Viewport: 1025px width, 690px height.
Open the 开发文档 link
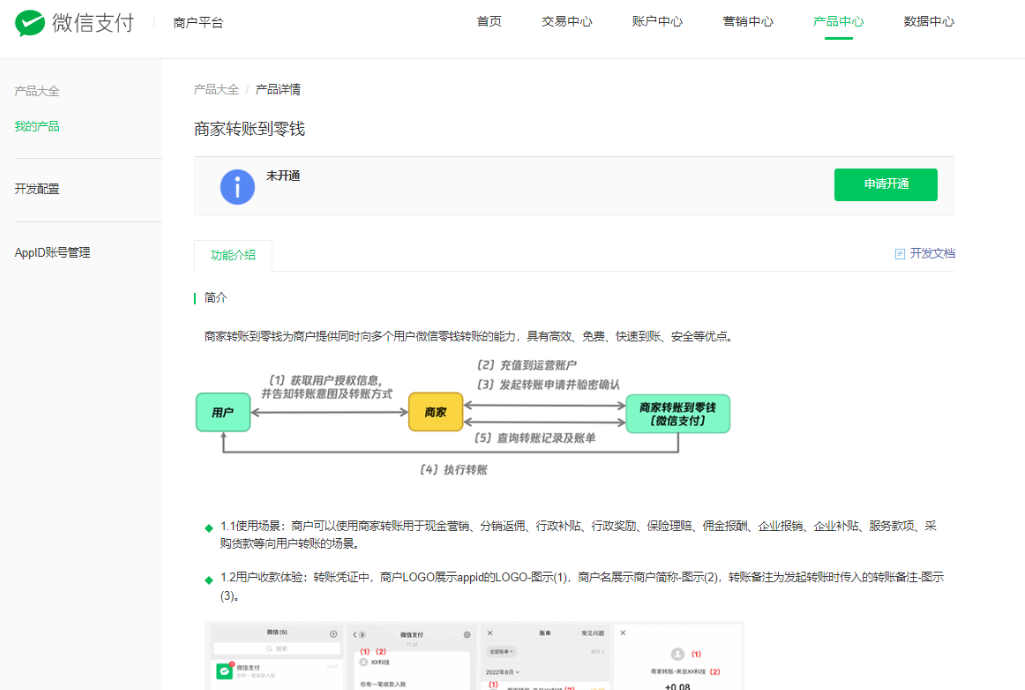point(932,254)
